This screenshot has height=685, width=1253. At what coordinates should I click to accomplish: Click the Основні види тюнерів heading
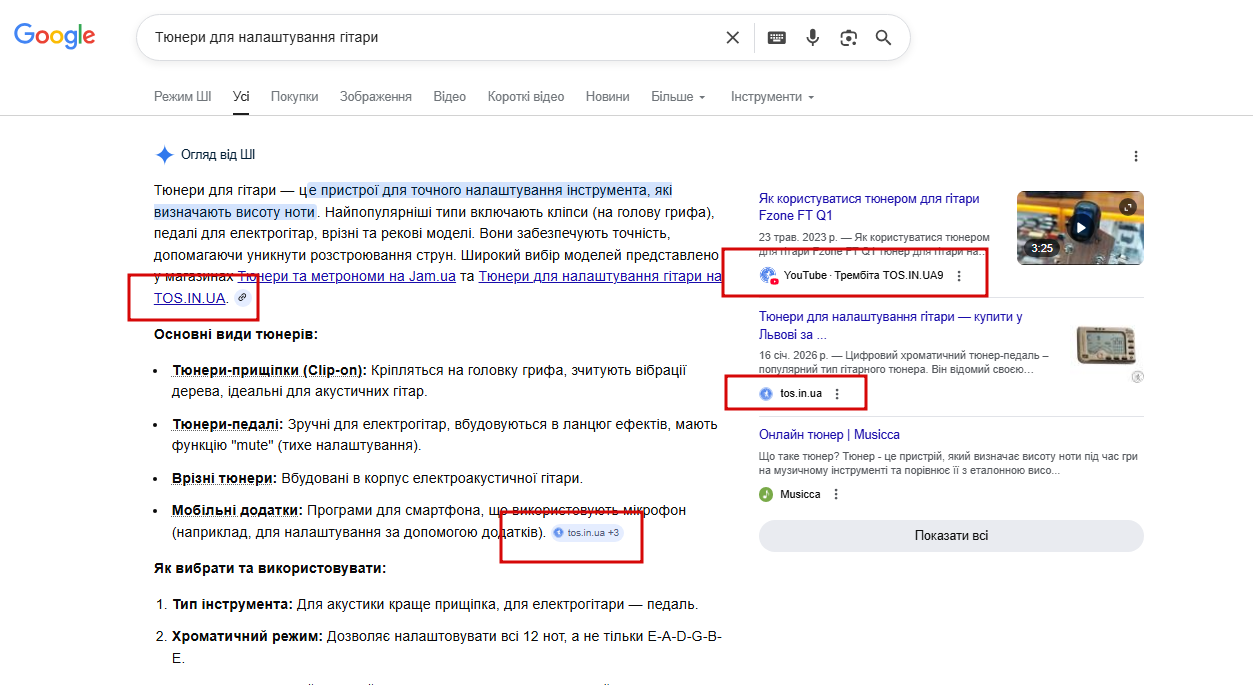click(236, 334)
